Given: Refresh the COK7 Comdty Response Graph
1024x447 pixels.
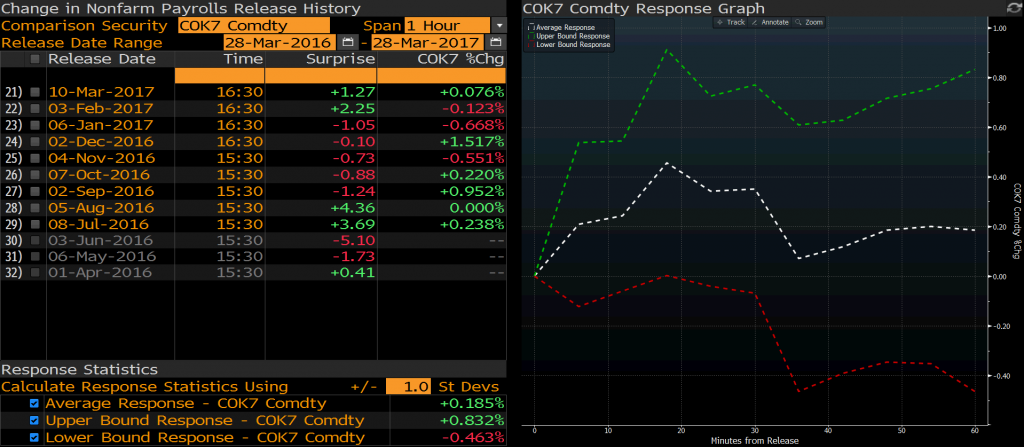Looking at the screenshot, I should 1013,8.
